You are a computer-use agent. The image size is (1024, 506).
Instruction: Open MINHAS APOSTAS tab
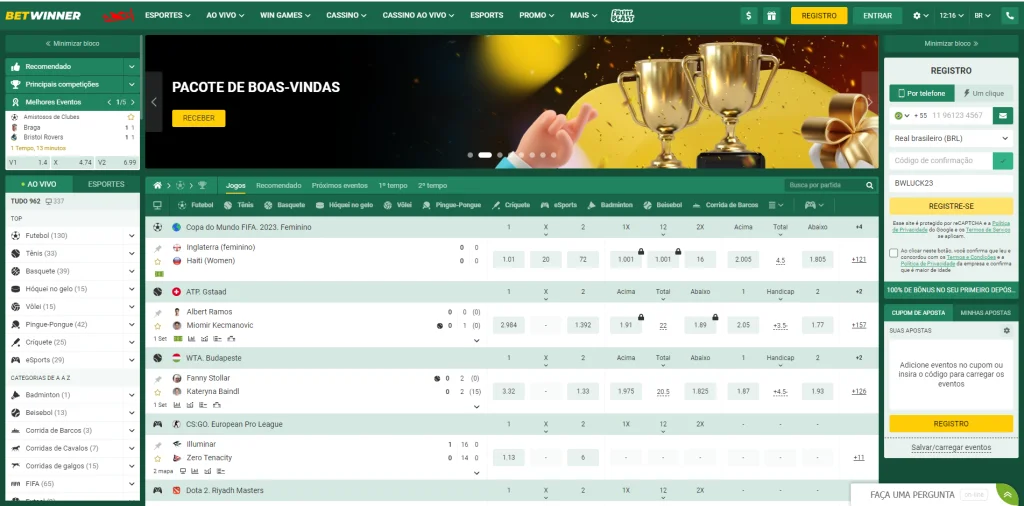click(985, 313)
